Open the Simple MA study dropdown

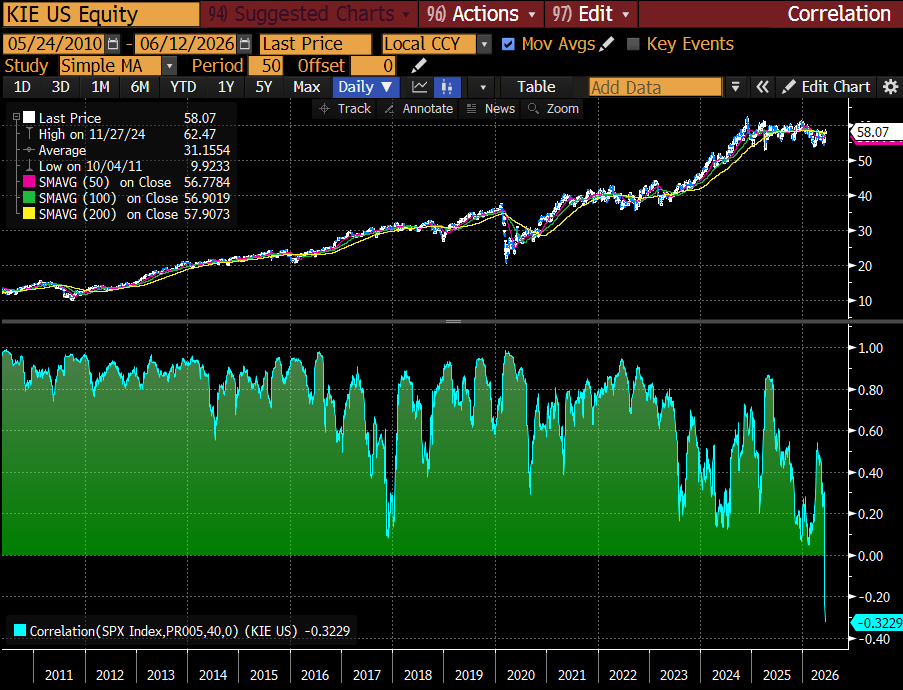tap(169, 66)
